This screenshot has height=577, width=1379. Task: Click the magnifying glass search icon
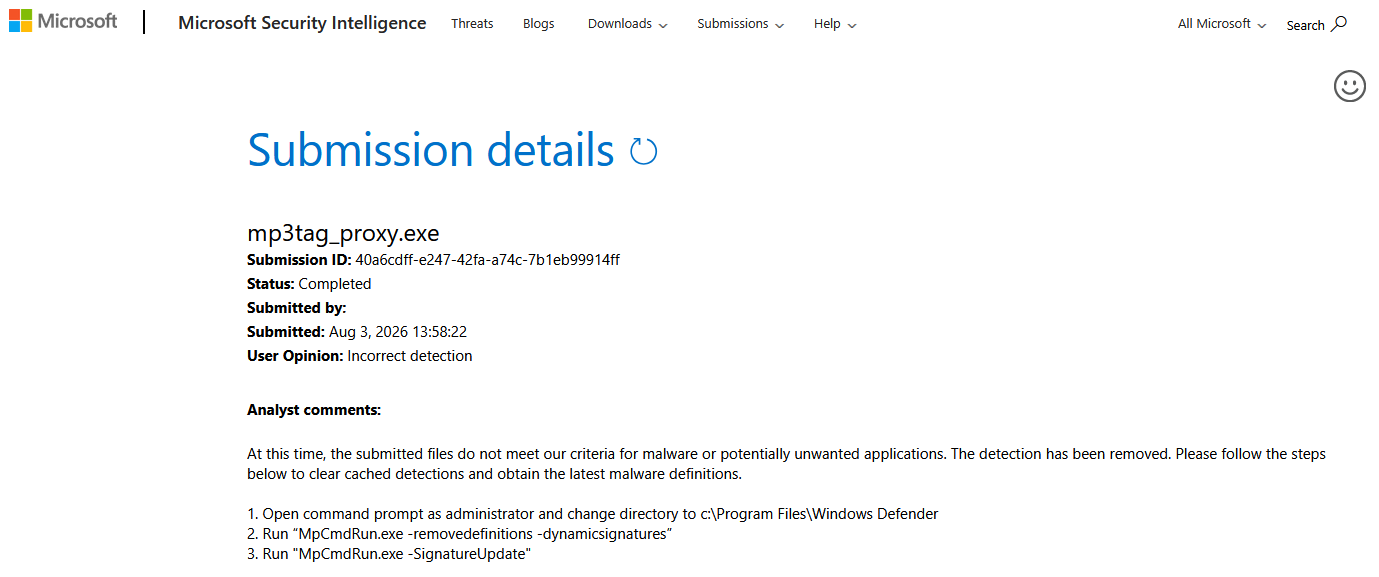tap(1339, 23)
